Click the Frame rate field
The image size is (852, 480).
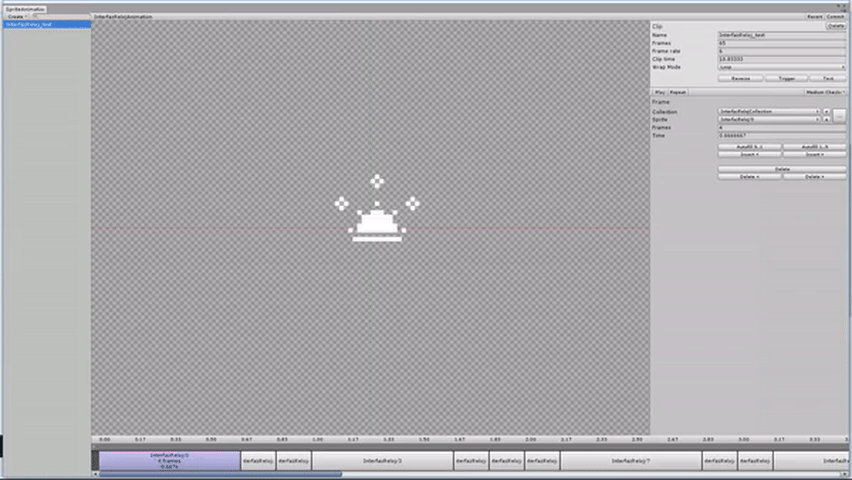point(781,51)
